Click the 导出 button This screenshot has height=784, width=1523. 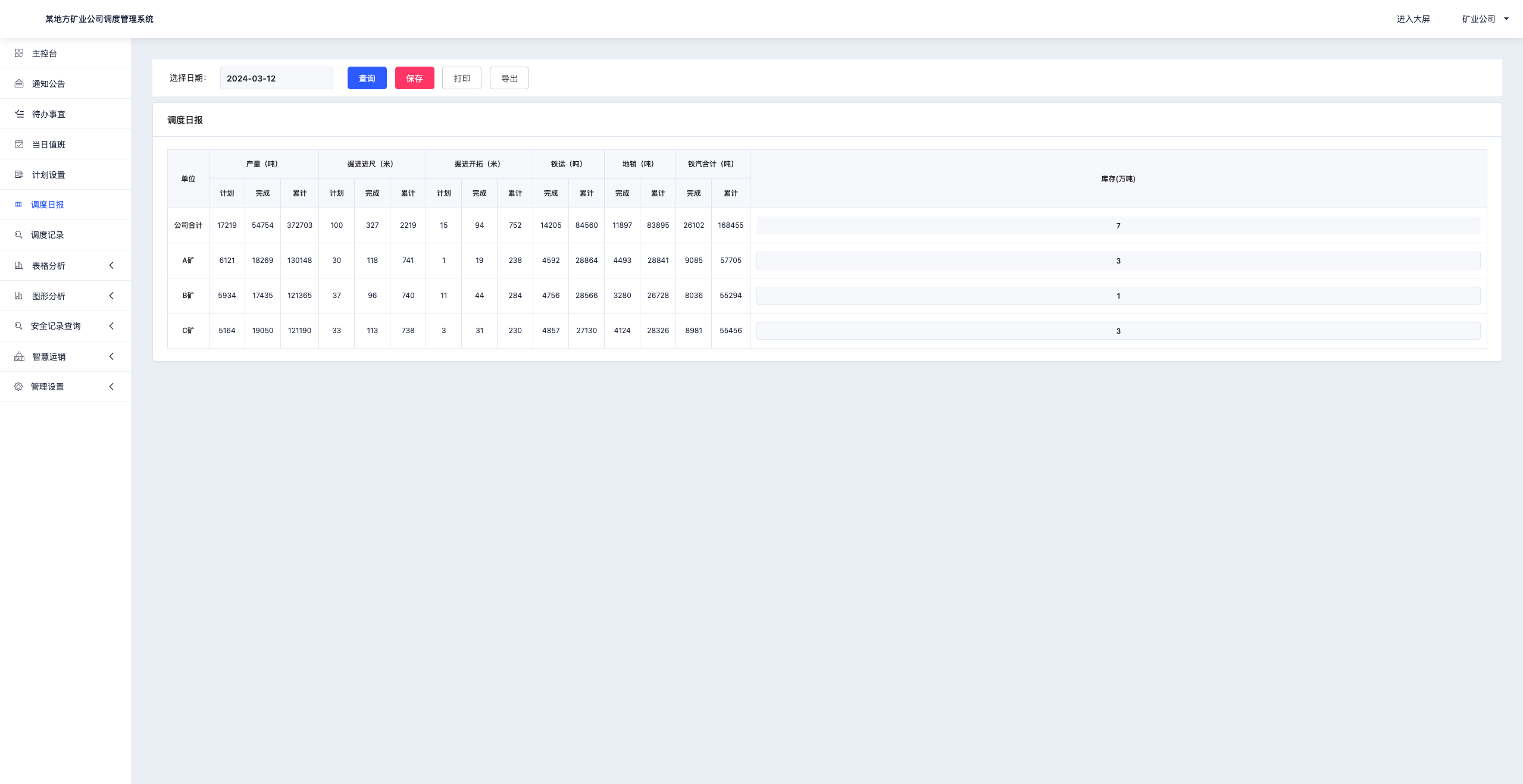click(509, 78)
